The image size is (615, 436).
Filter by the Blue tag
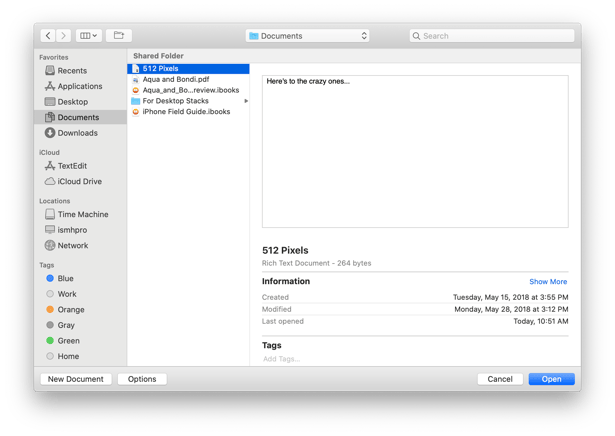coord(80,278)
